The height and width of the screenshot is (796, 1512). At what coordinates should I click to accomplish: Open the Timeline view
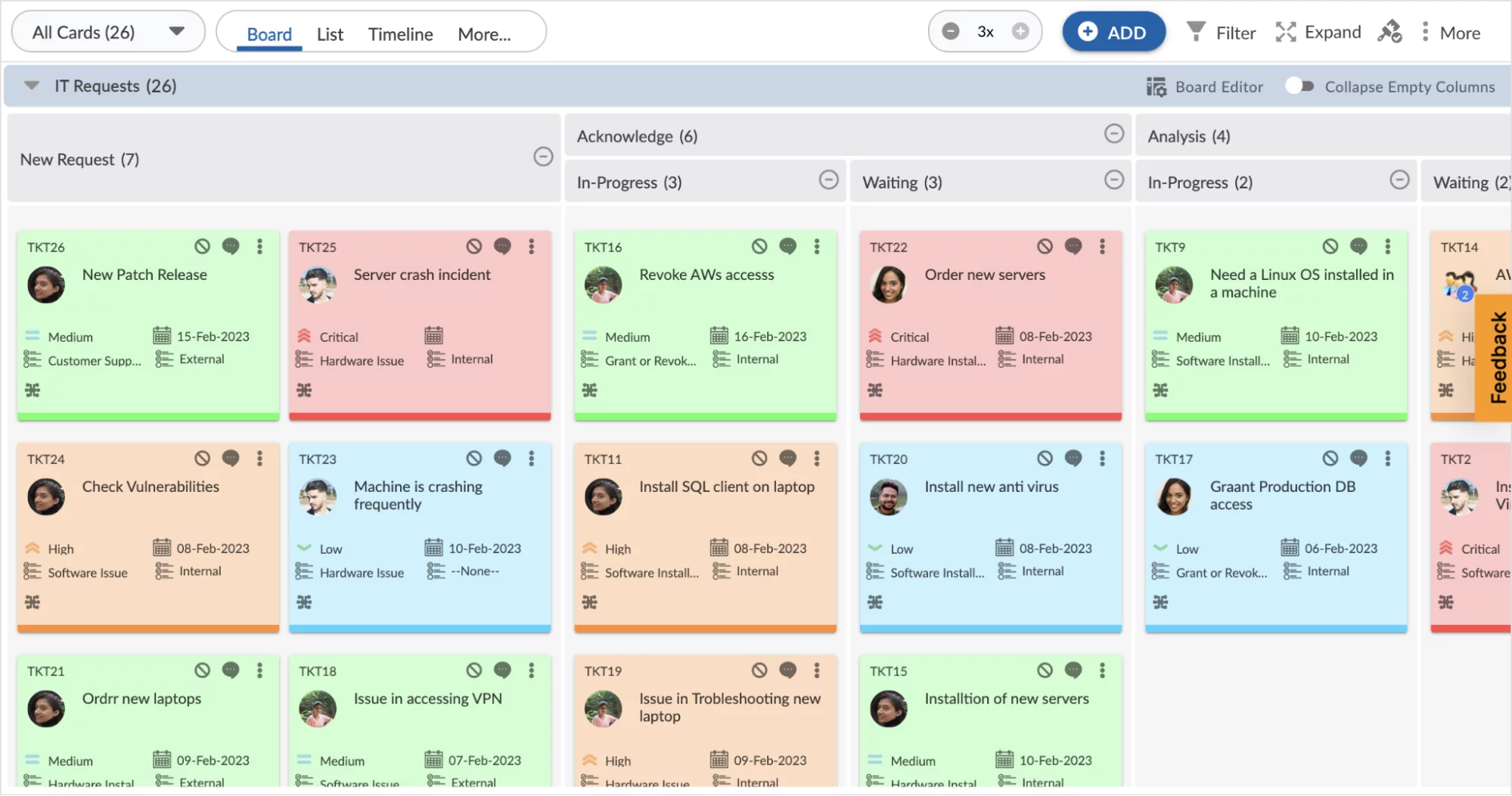coord(400,34)
